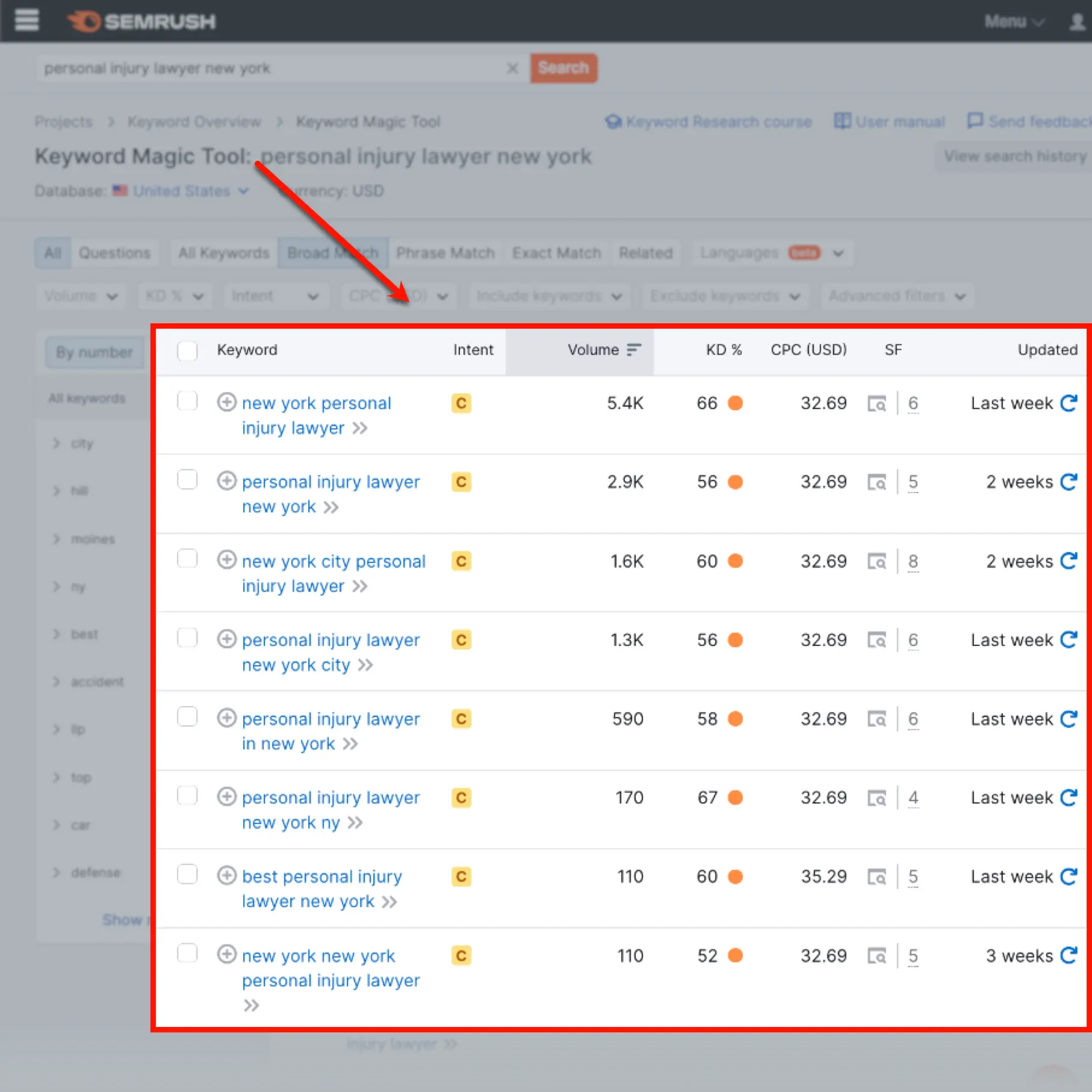The width and height of the screenshot is (1092, 1092).
Task: Check the best personal injury lawyer new york row
Action: [187, 875]
